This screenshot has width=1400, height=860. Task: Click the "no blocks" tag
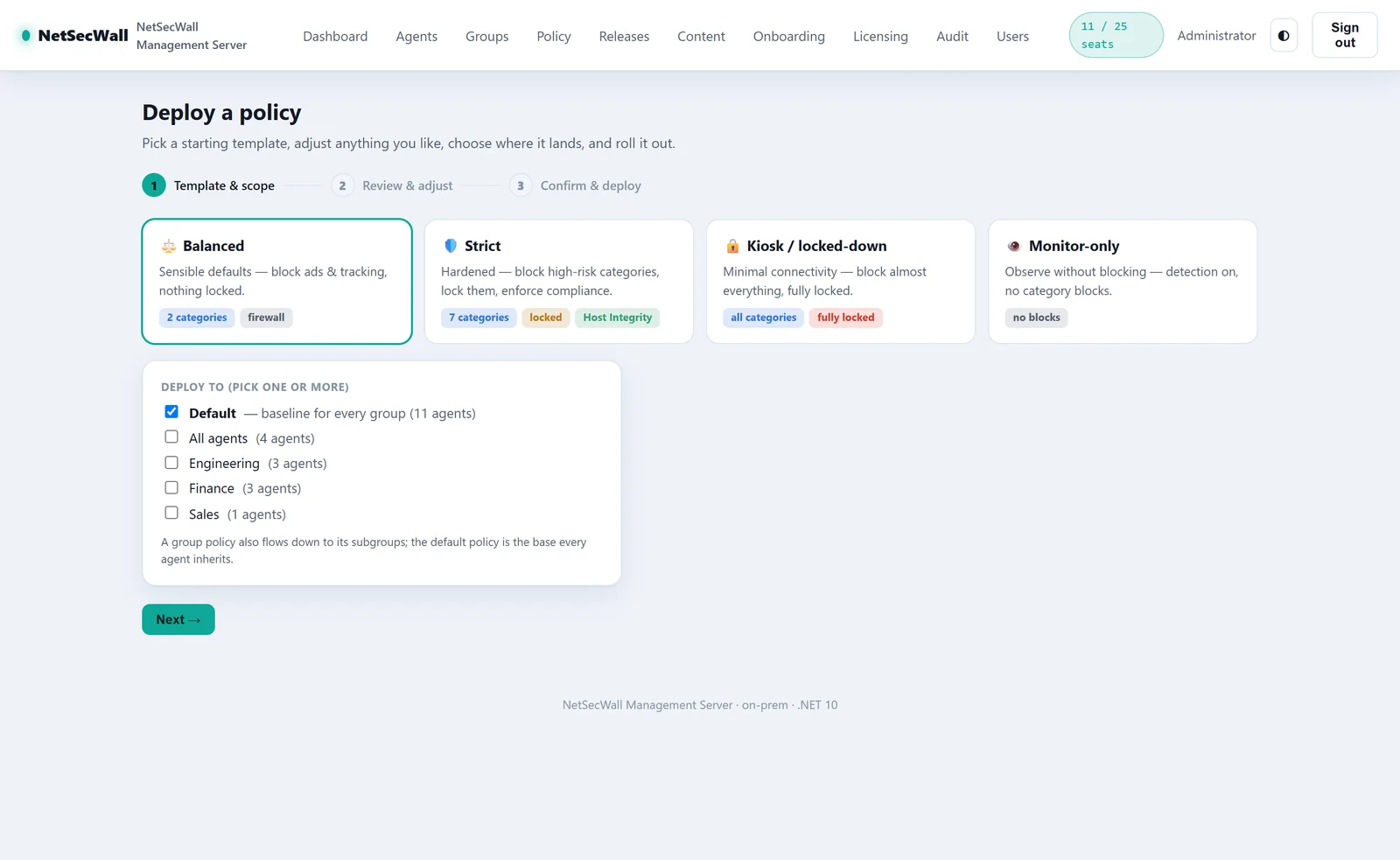click(1037, 318)
